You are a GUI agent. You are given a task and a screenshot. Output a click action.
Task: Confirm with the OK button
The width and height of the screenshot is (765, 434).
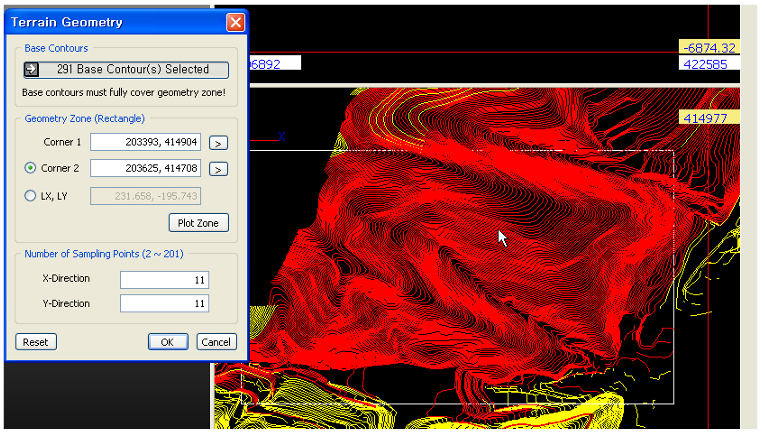(168, 342)
